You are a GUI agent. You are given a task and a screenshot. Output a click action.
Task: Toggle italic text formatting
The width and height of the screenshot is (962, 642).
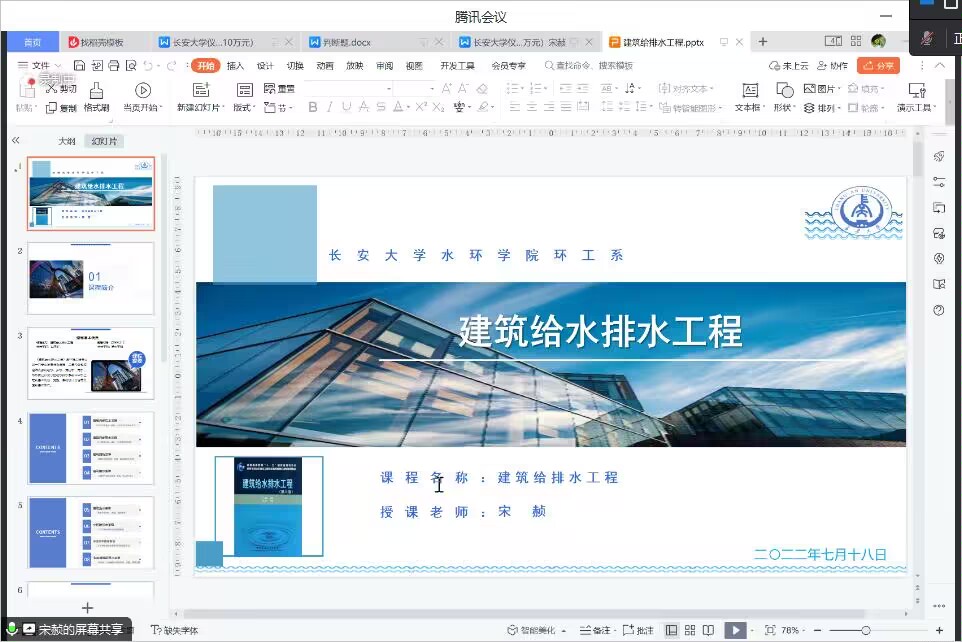330,107
